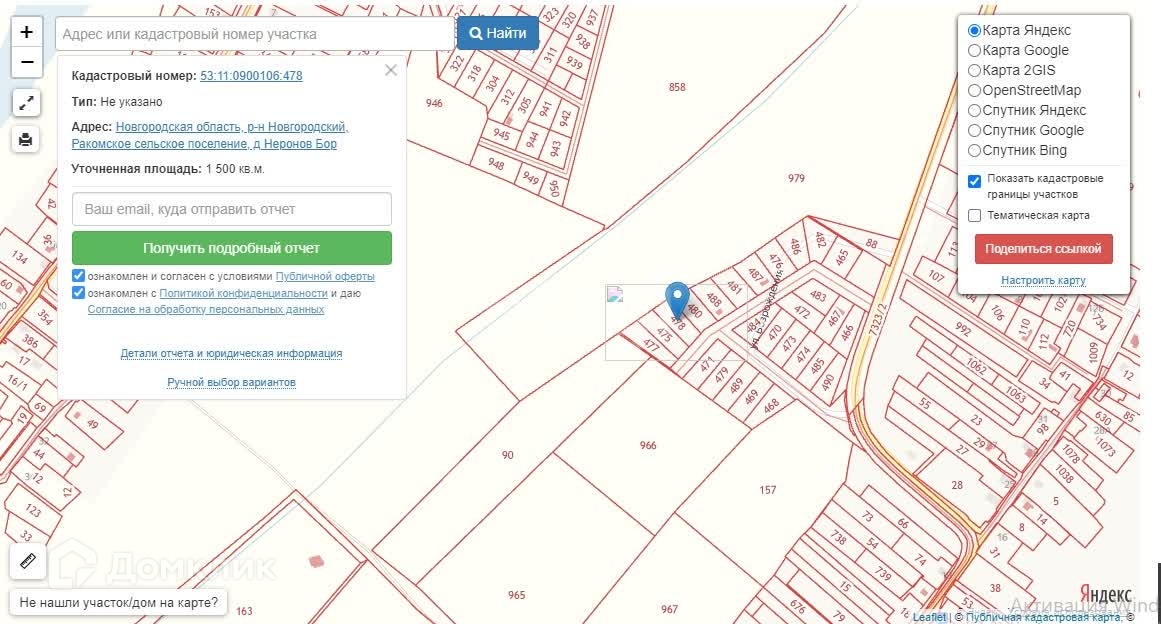This screenshot has height=624, width=1161.
Task: Click parcel labeled 966 on map
Action: tap(648, 446)
